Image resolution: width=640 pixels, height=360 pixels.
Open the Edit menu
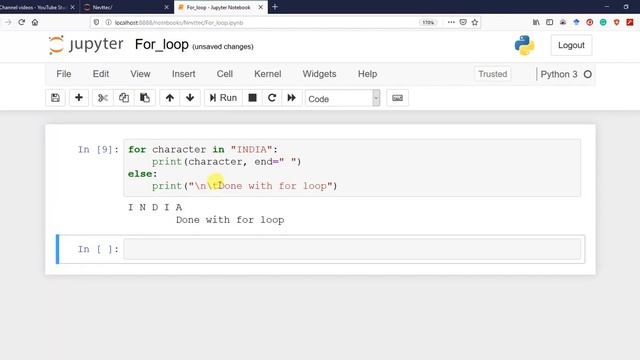pos(101,74)
